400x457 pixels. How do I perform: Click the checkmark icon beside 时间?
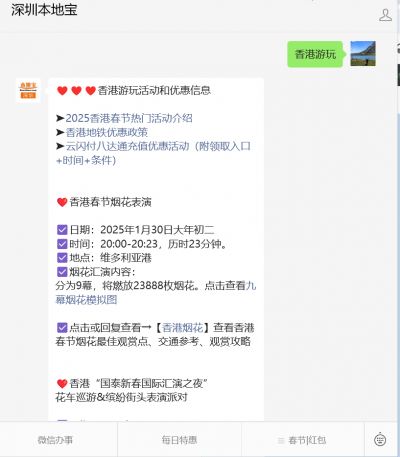click(62, 244)
